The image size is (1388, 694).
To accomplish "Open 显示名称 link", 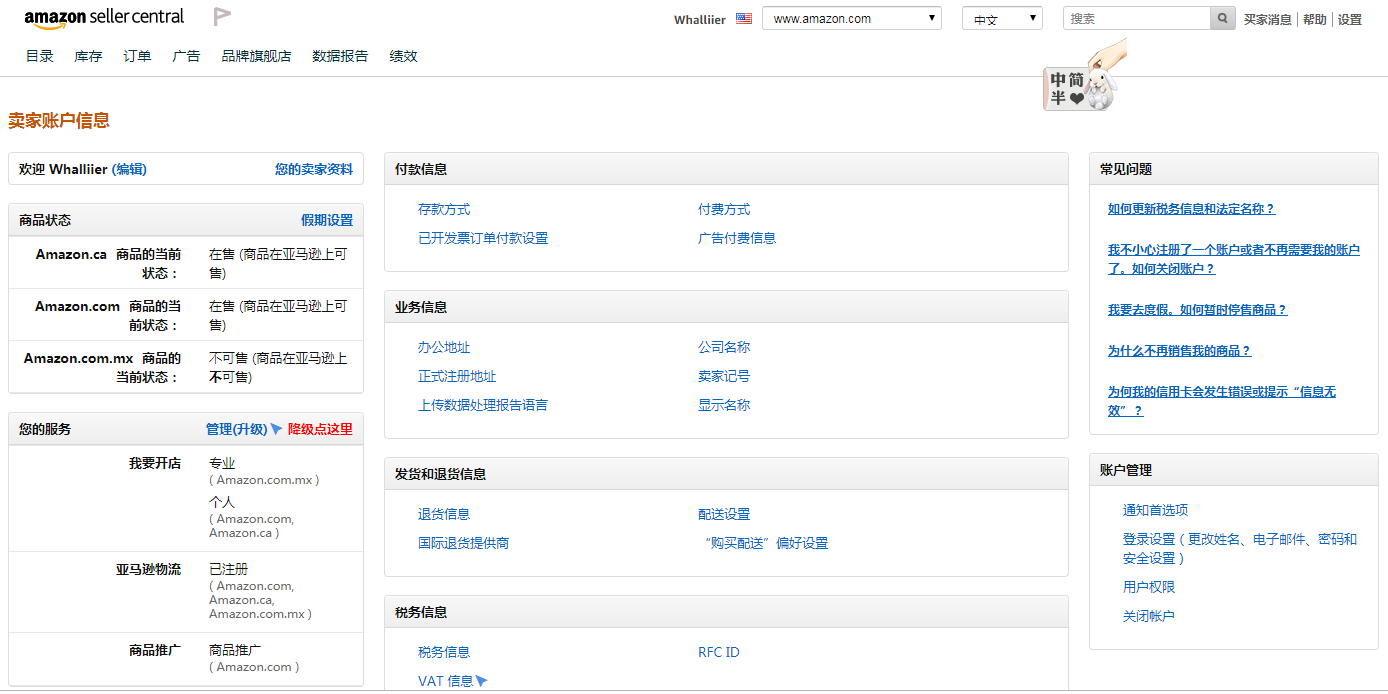I will point(724,405).
